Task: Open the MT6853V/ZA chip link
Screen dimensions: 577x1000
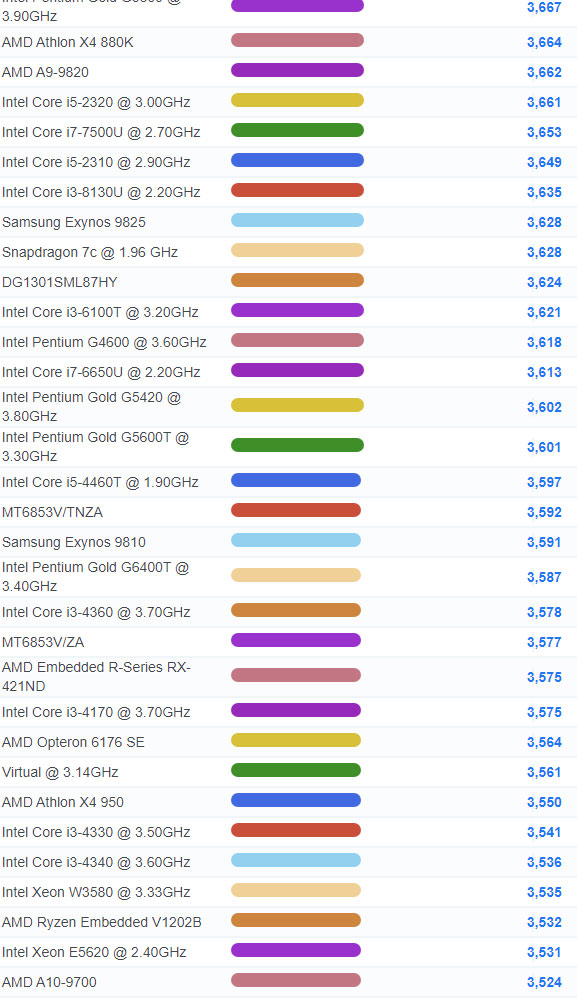Action: pyautogui.click(x=43, y=642)
